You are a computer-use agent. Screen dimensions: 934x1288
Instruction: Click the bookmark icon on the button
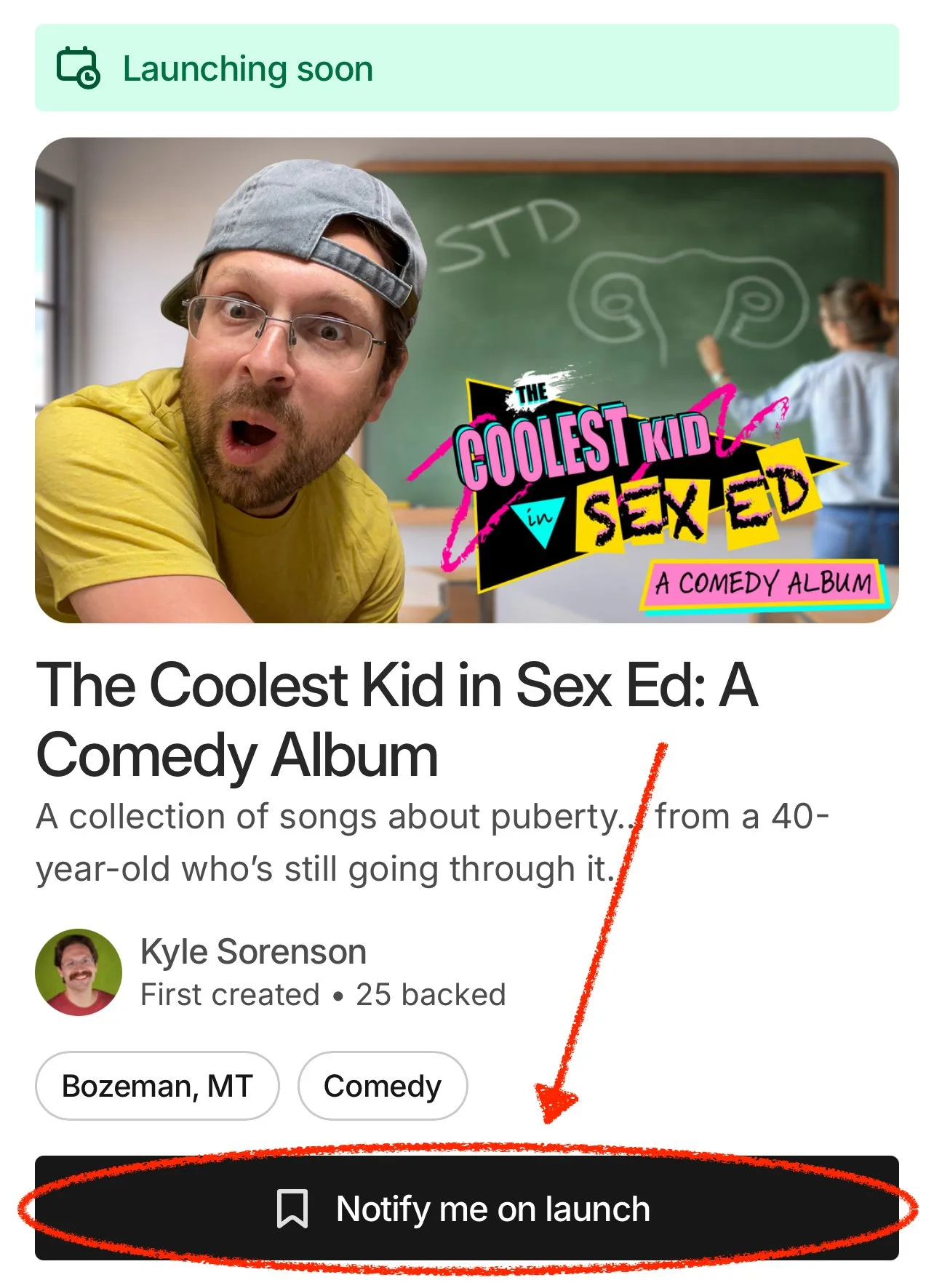292,1209
